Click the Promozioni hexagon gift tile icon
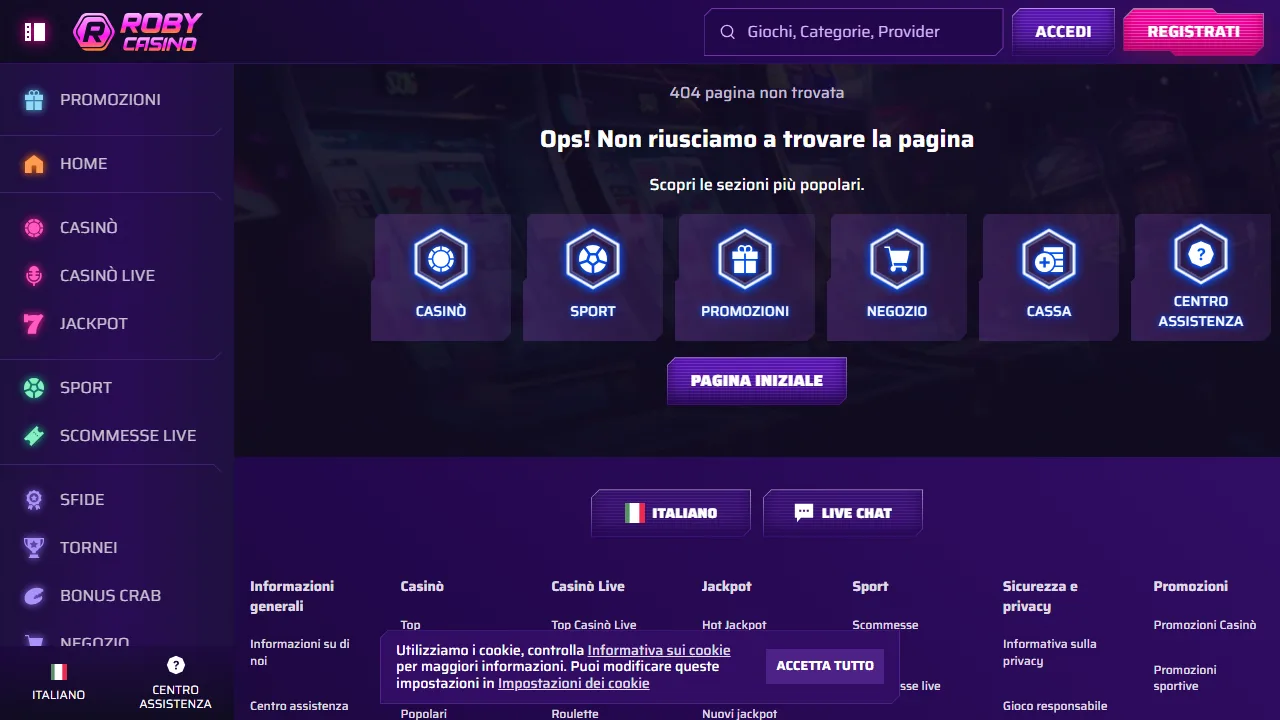 (x=745, y=260)
